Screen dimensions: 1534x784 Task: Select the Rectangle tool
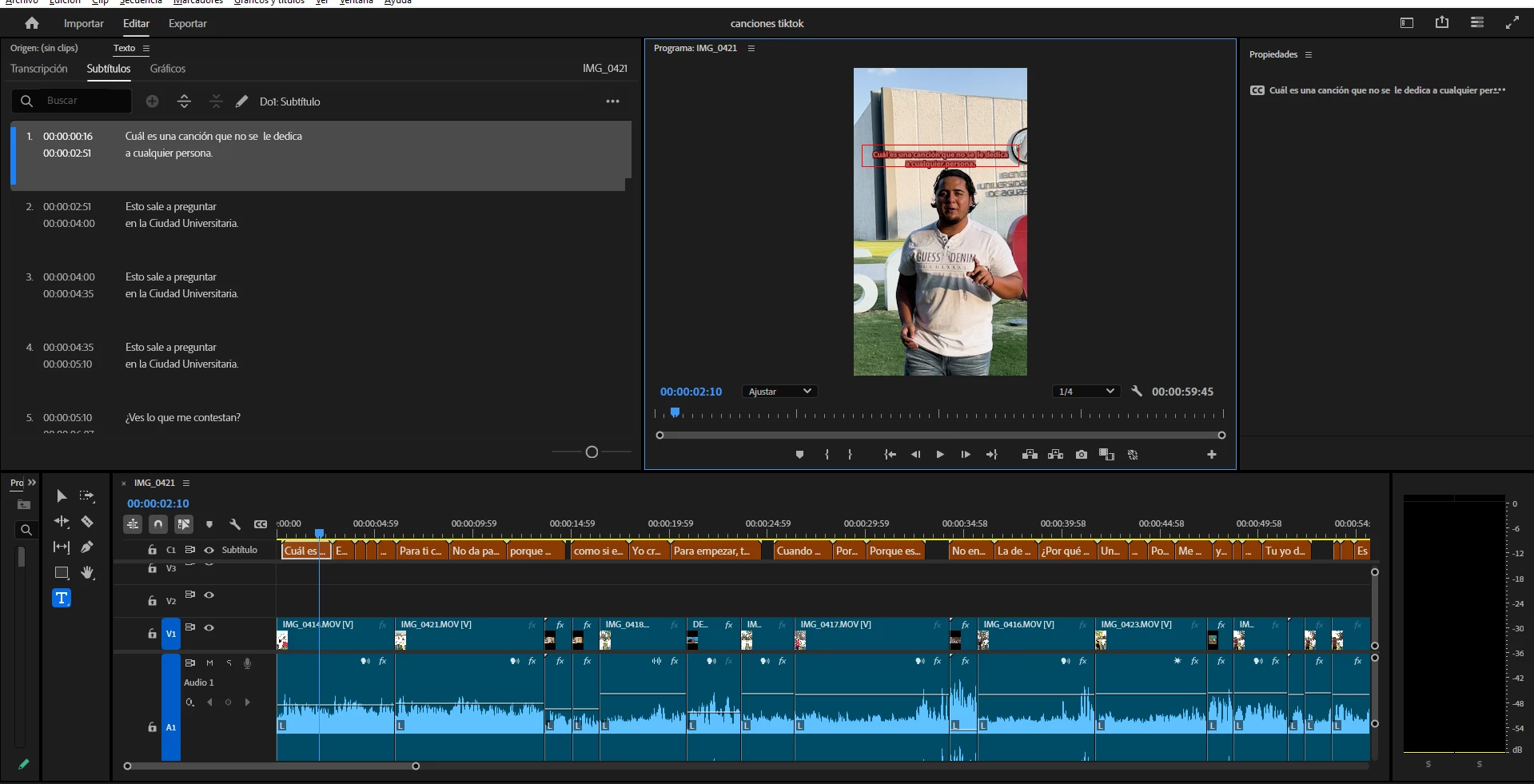point(62,572)
